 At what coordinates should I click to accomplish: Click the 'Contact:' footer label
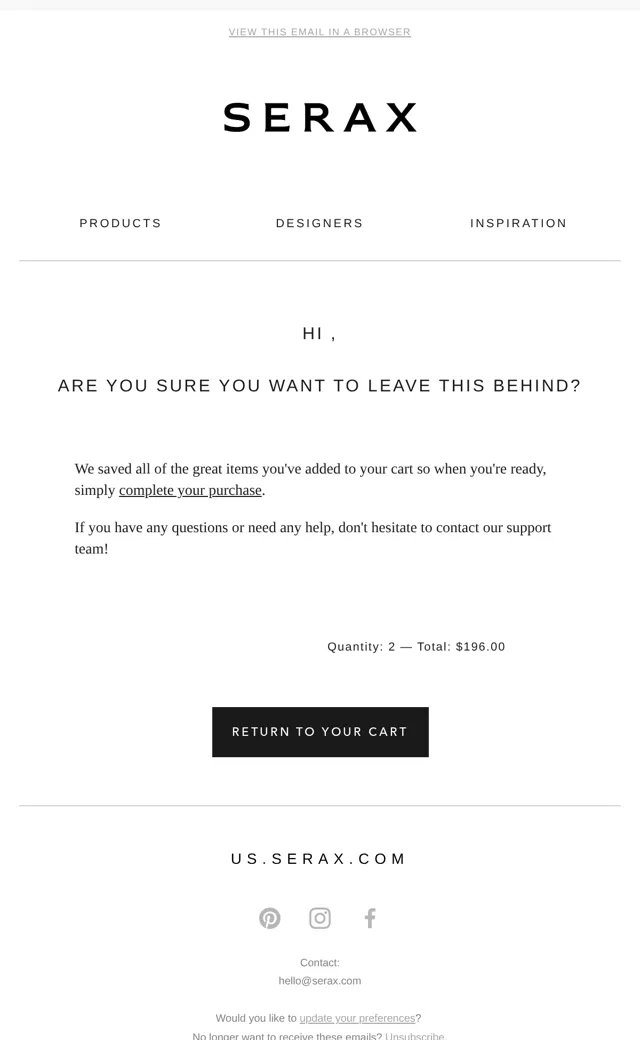click(320, 962)
